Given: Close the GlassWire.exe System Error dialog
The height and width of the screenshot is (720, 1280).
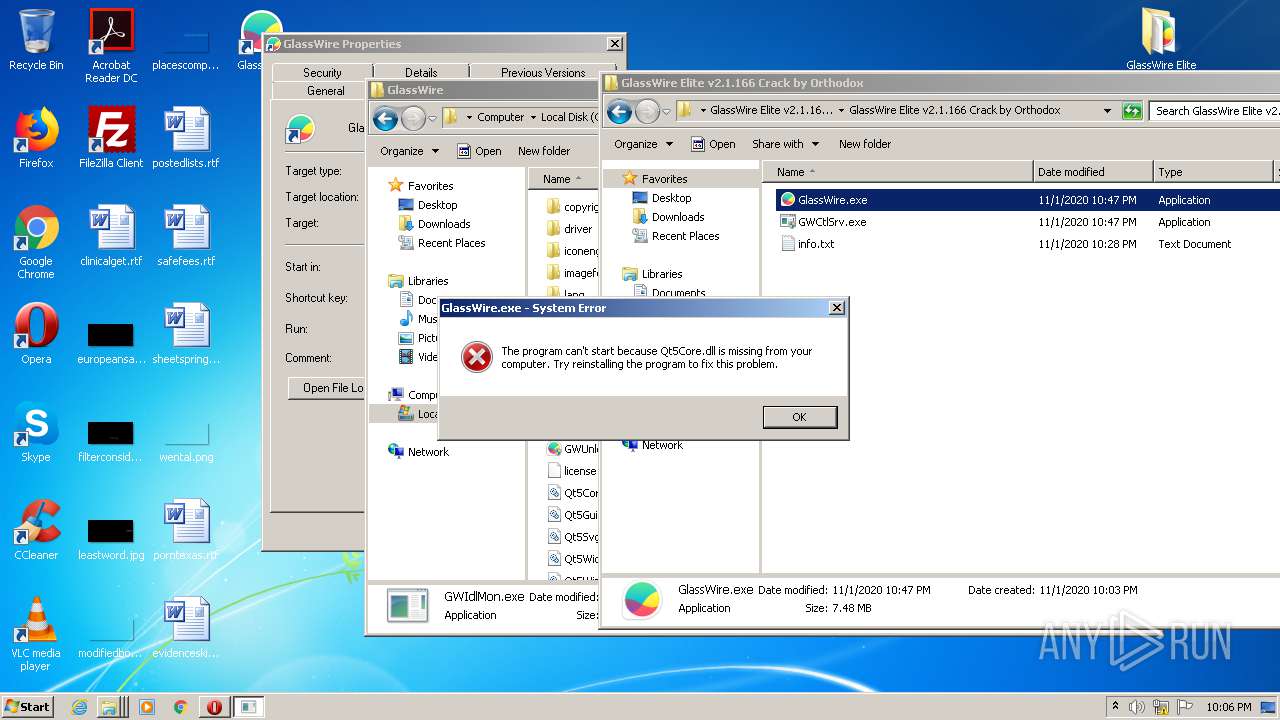Looking at the screenshot, I should click(837, 308).
